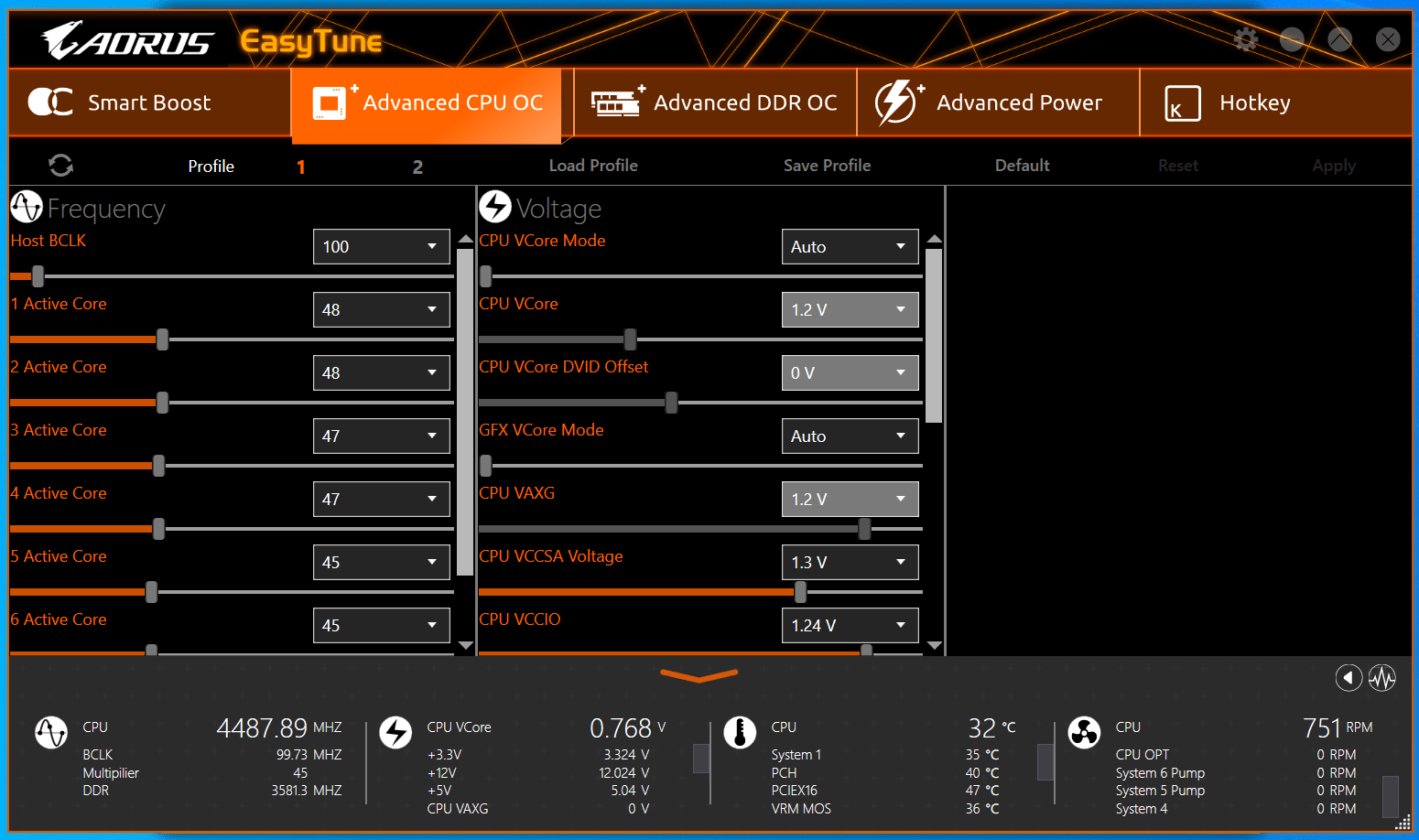The image size is (1419, 840).
Task: Collapse the hardware monitor panel chevron
Action: (x=699, y=676)
